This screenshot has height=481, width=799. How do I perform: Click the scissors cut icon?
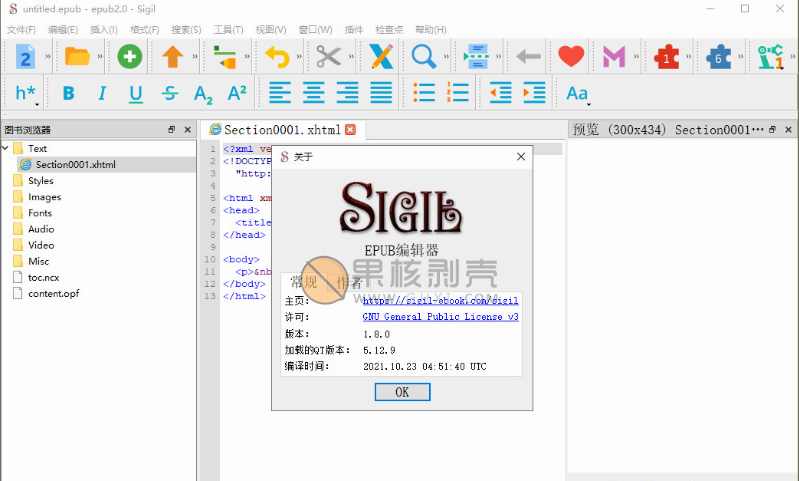click(329, 56)
